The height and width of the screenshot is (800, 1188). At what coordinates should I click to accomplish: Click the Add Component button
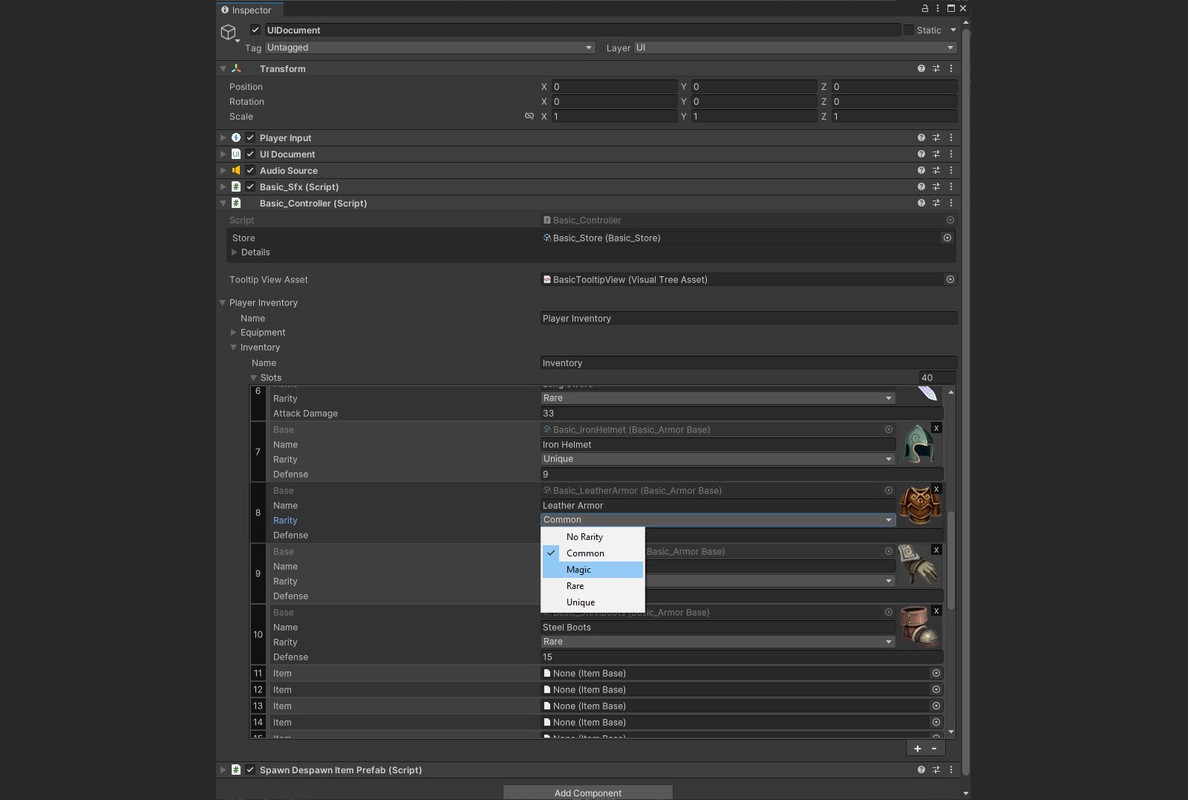(587, 791)
